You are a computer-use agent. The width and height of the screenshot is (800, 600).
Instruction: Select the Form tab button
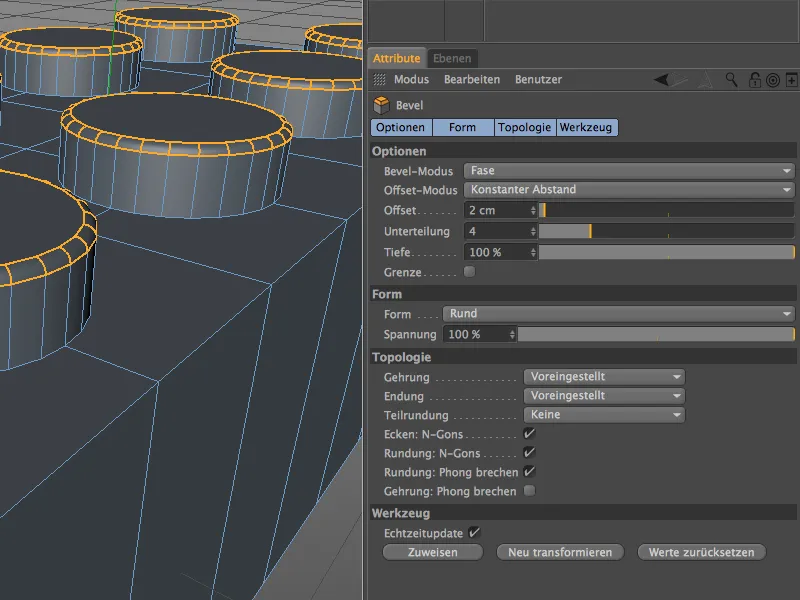(x=463, y=127)
